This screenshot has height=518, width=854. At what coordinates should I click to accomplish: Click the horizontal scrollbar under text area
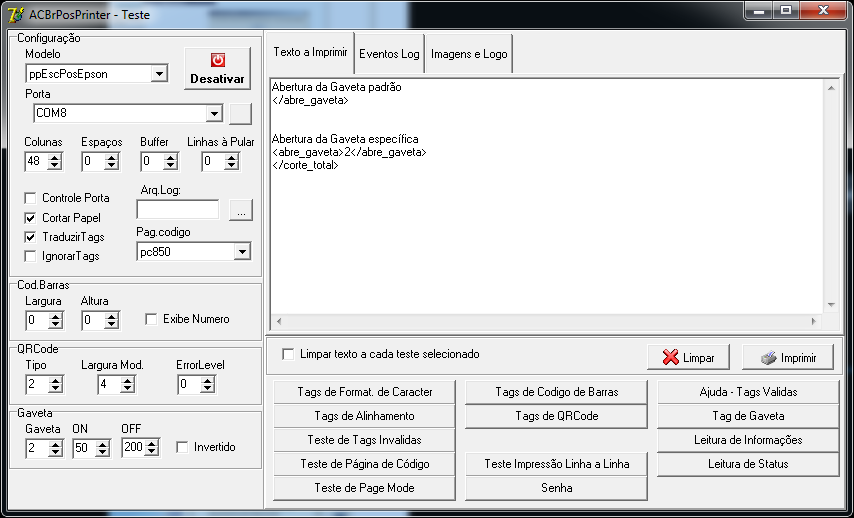pyautogui.click(x=546, y=321)
